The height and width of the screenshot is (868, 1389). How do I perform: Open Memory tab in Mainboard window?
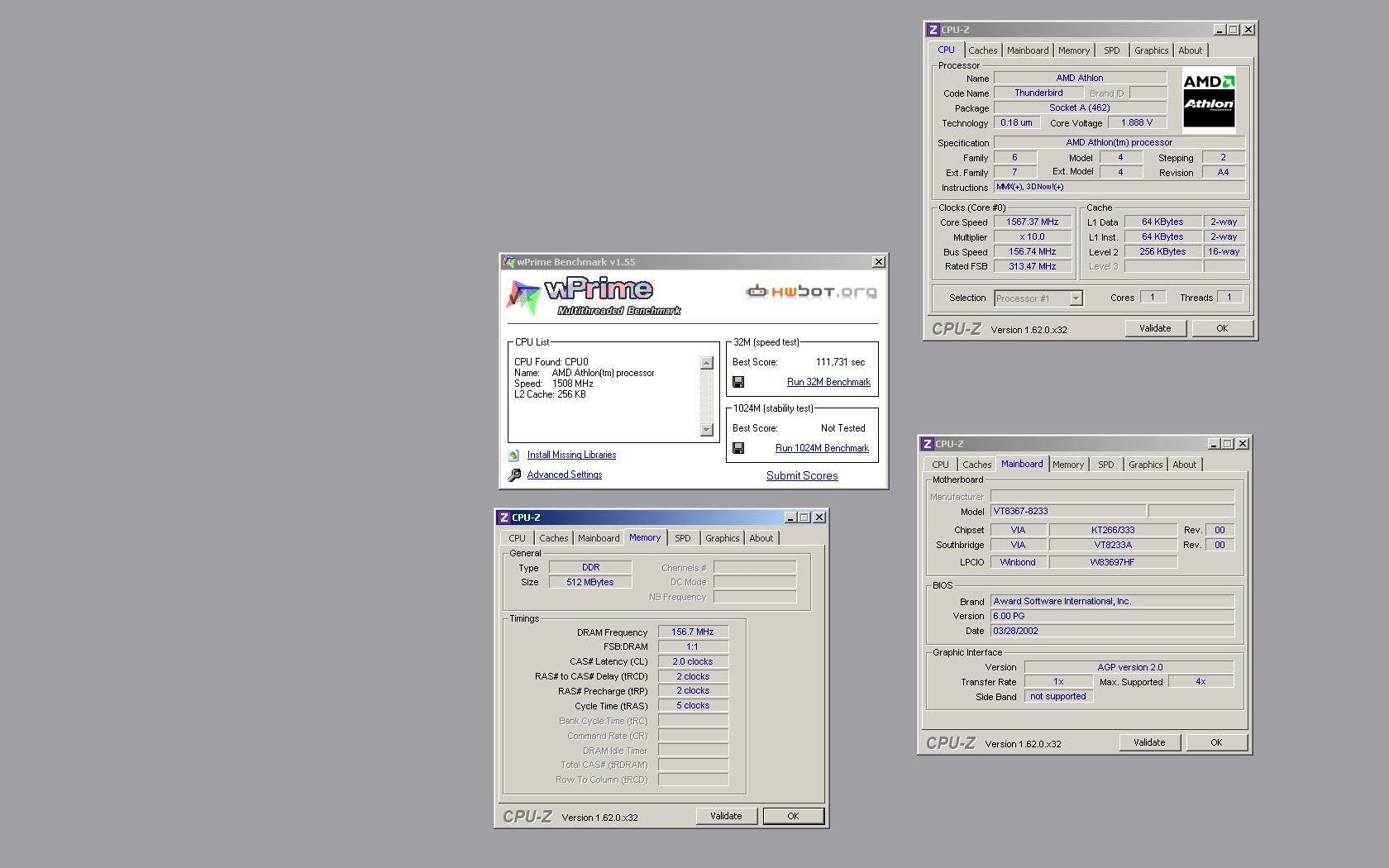[1068, 465]
